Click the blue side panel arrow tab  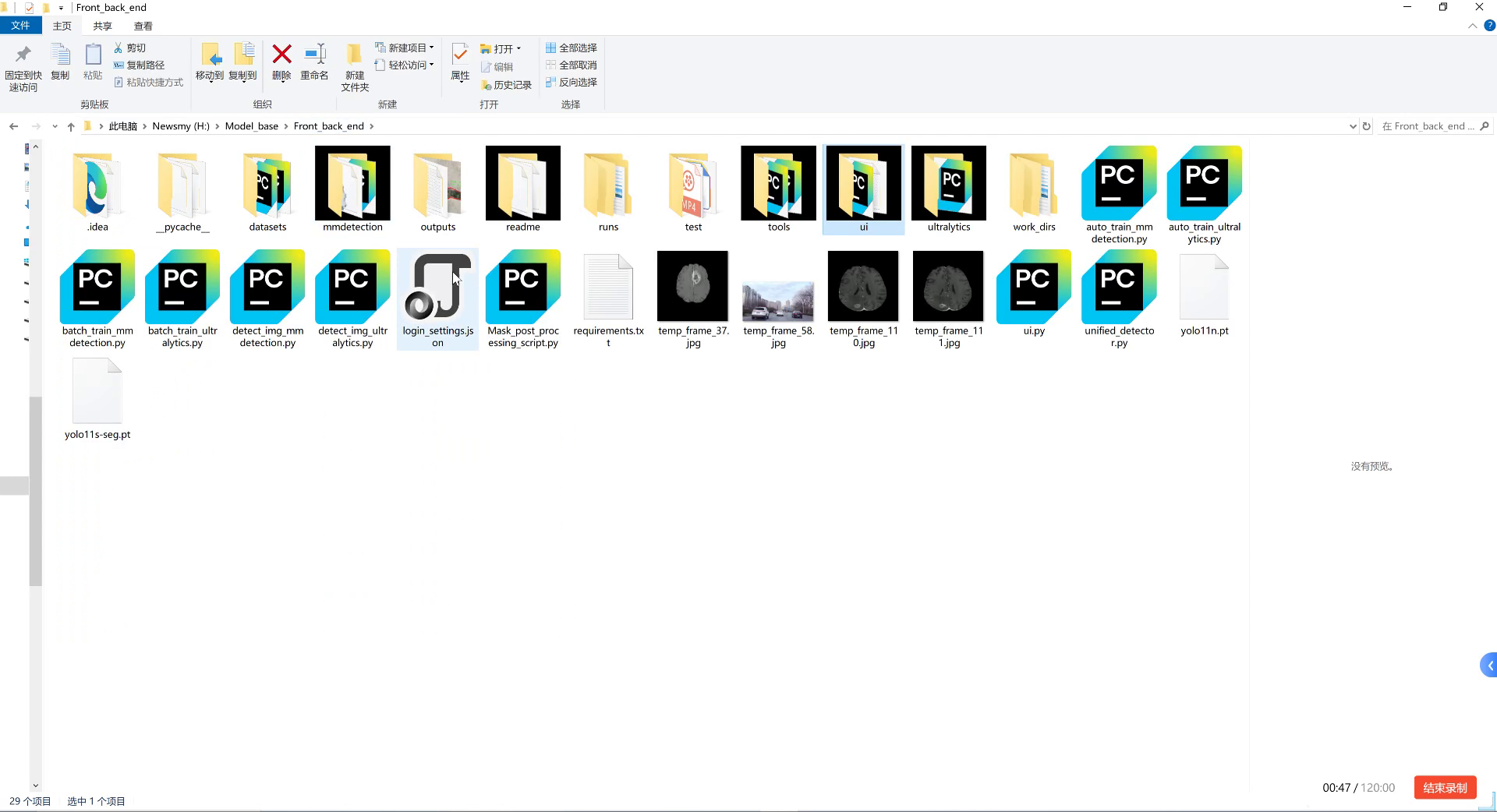[x=1488, y=665]
